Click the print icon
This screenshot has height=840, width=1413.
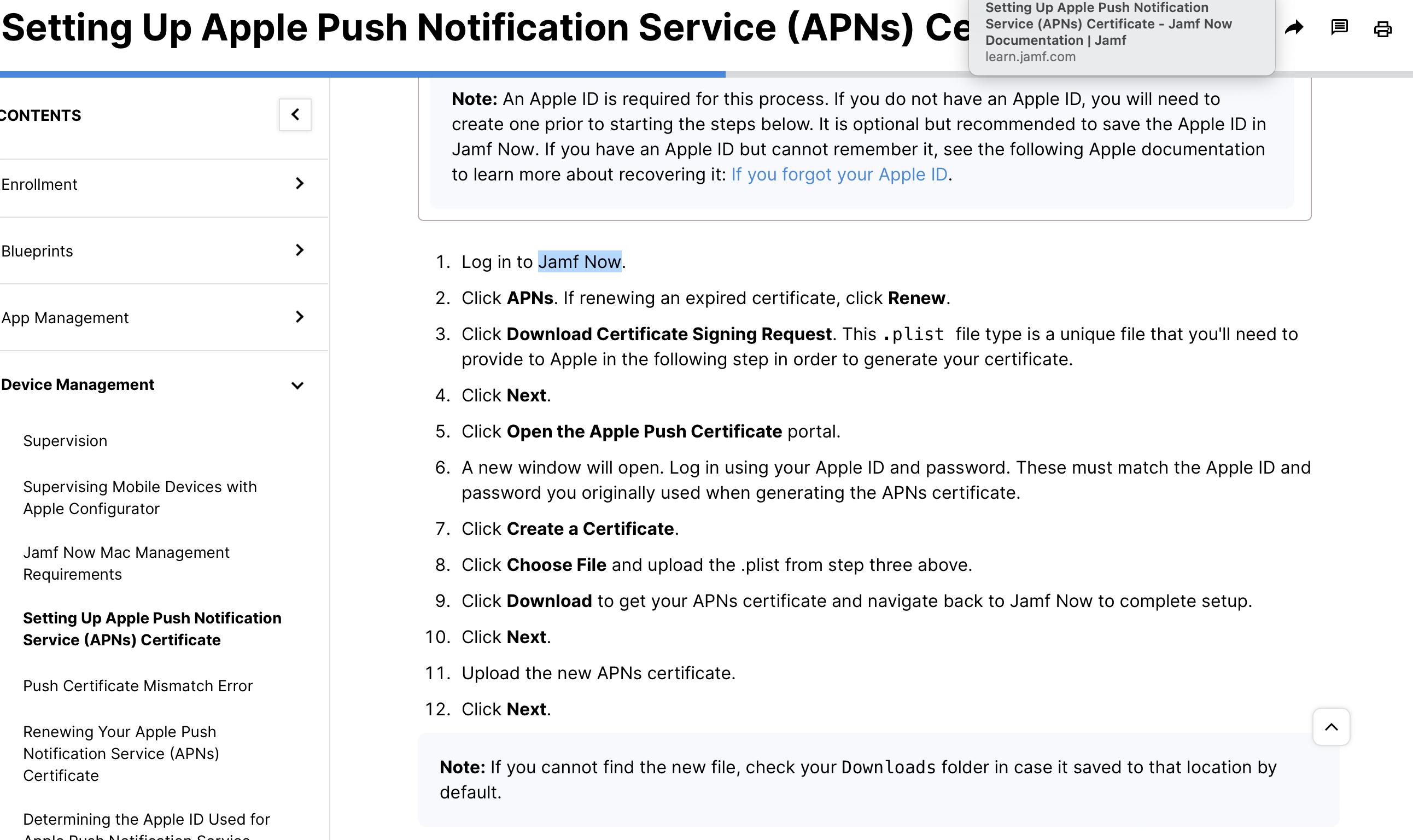[1382, 28]
